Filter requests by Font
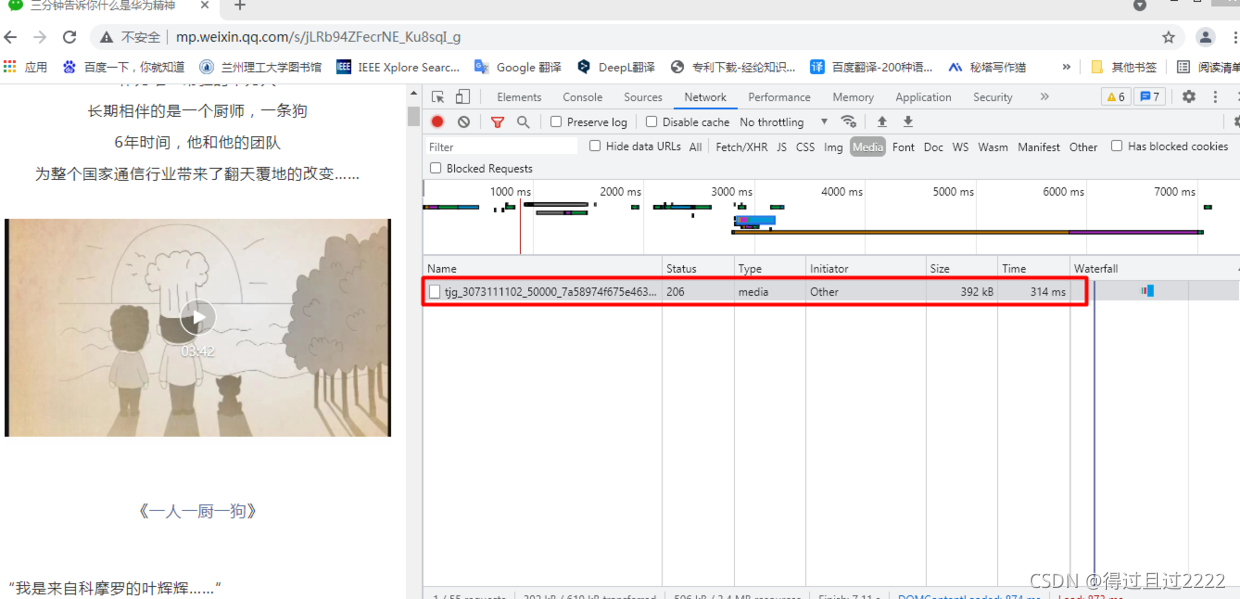This screenshot has height=599, width=1240. tap(903, 147)
